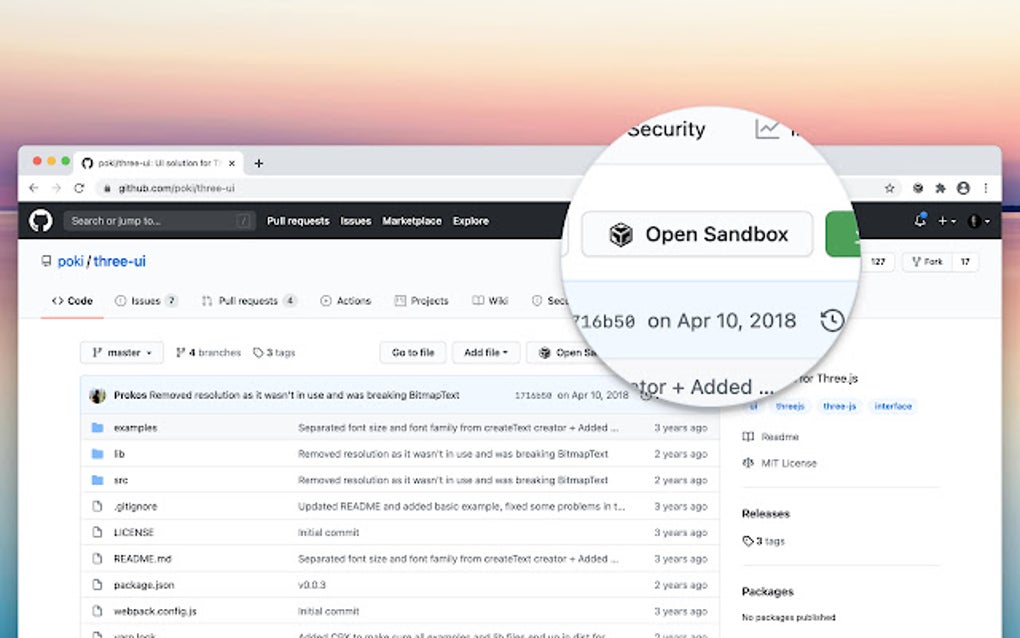Open Marketplace in top navigation

click(x=412, y=221)
